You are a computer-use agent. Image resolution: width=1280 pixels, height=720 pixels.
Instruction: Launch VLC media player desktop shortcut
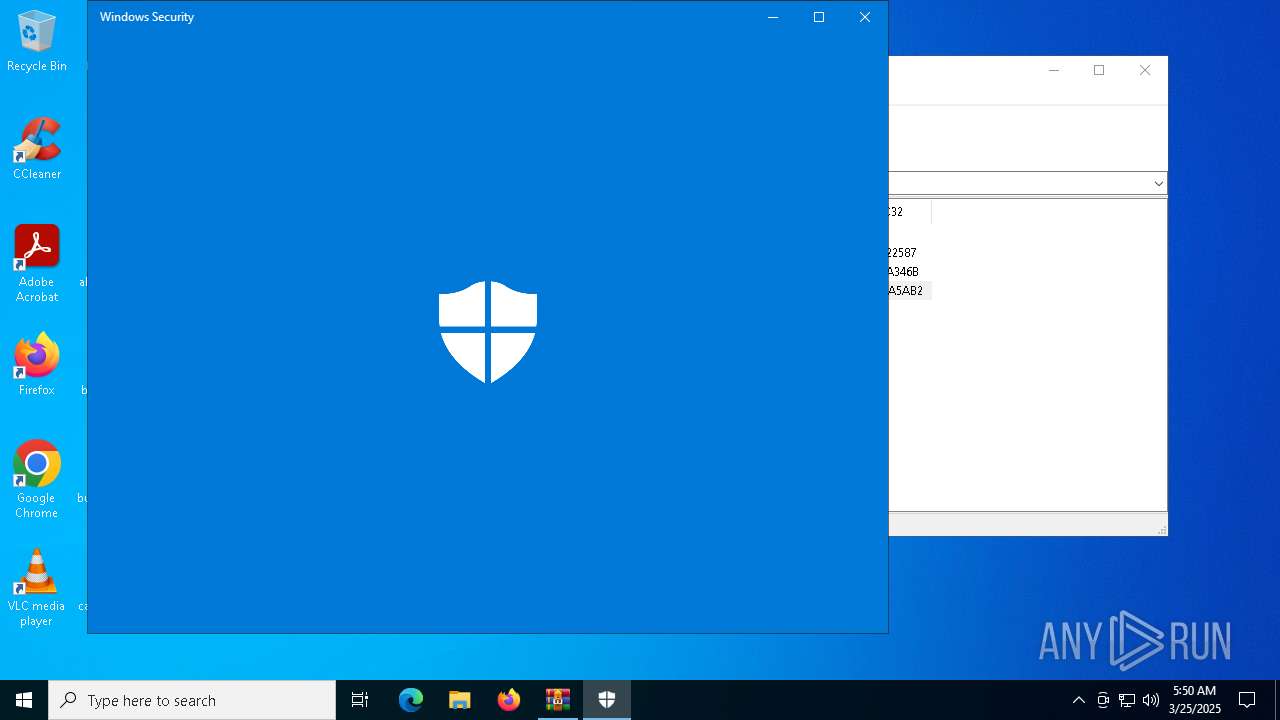(37, 588)
